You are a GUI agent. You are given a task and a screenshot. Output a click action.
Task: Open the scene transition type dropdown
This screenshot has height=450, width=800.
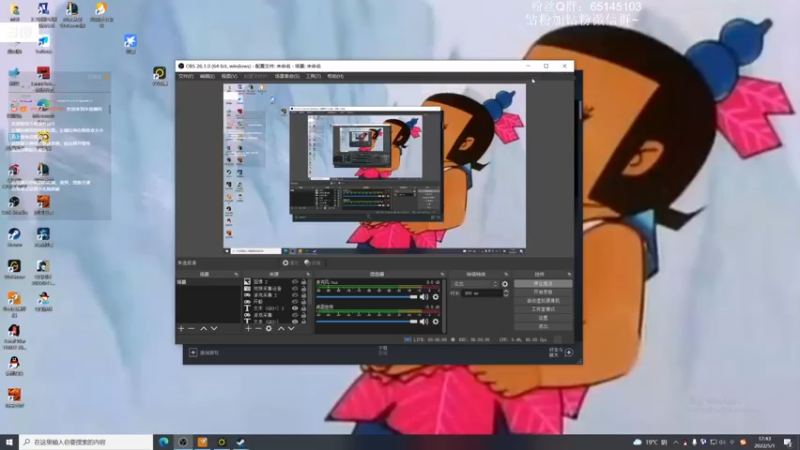click(x=475, y=284)
